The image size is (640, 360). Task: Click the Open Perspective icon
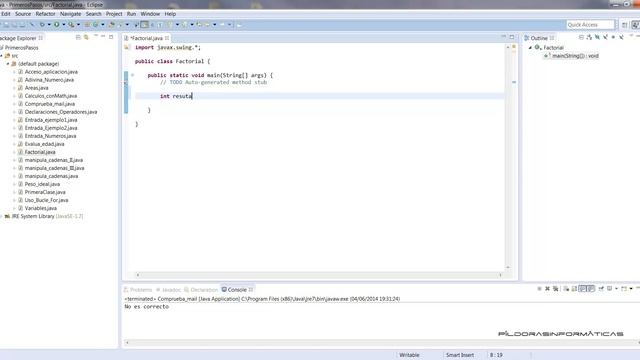tap(624, 25)
